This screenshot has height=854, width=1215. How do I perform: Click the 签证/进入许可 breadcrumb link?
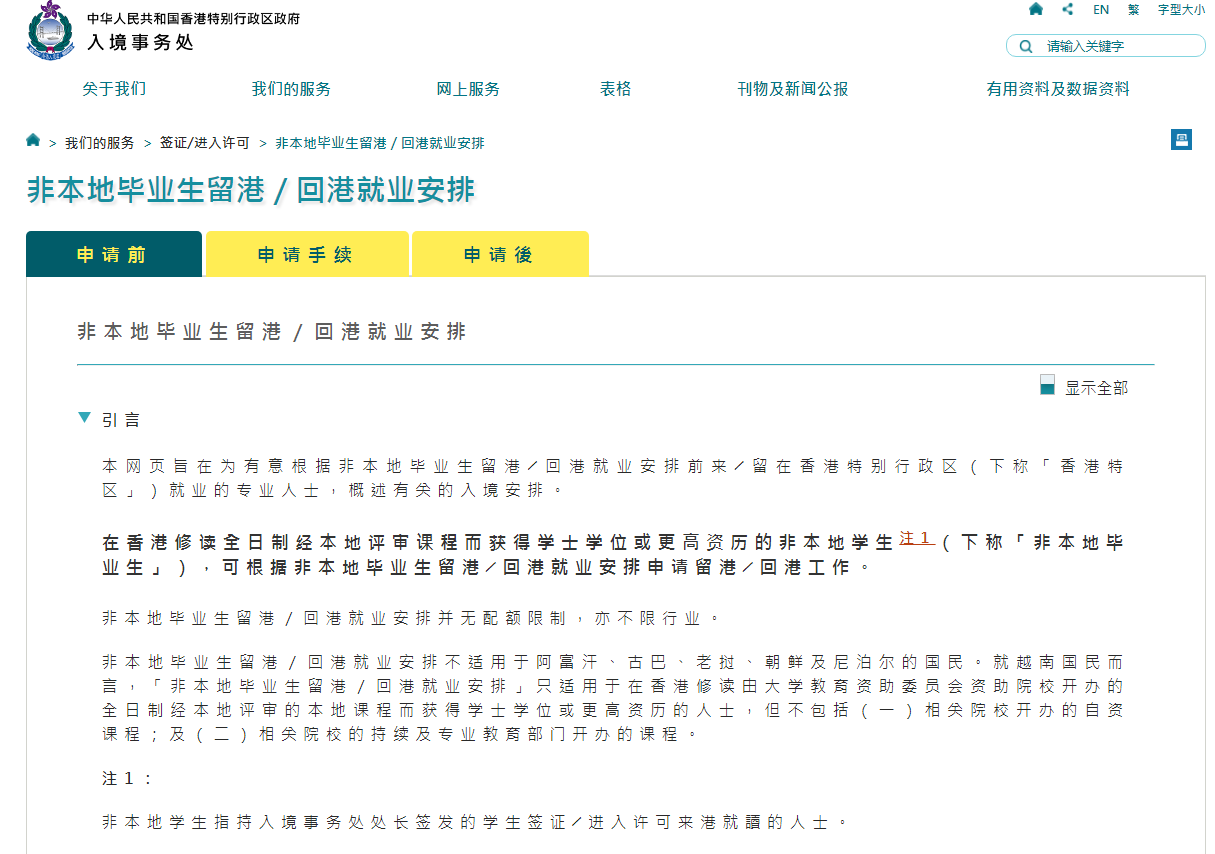[x=203, y=142]
